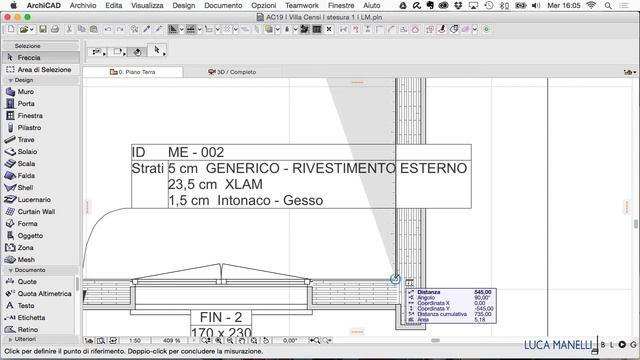Expand the Ulteriori toolbox section
The image size is (640, 360).
pyautogui.click(x=11, y=339)
